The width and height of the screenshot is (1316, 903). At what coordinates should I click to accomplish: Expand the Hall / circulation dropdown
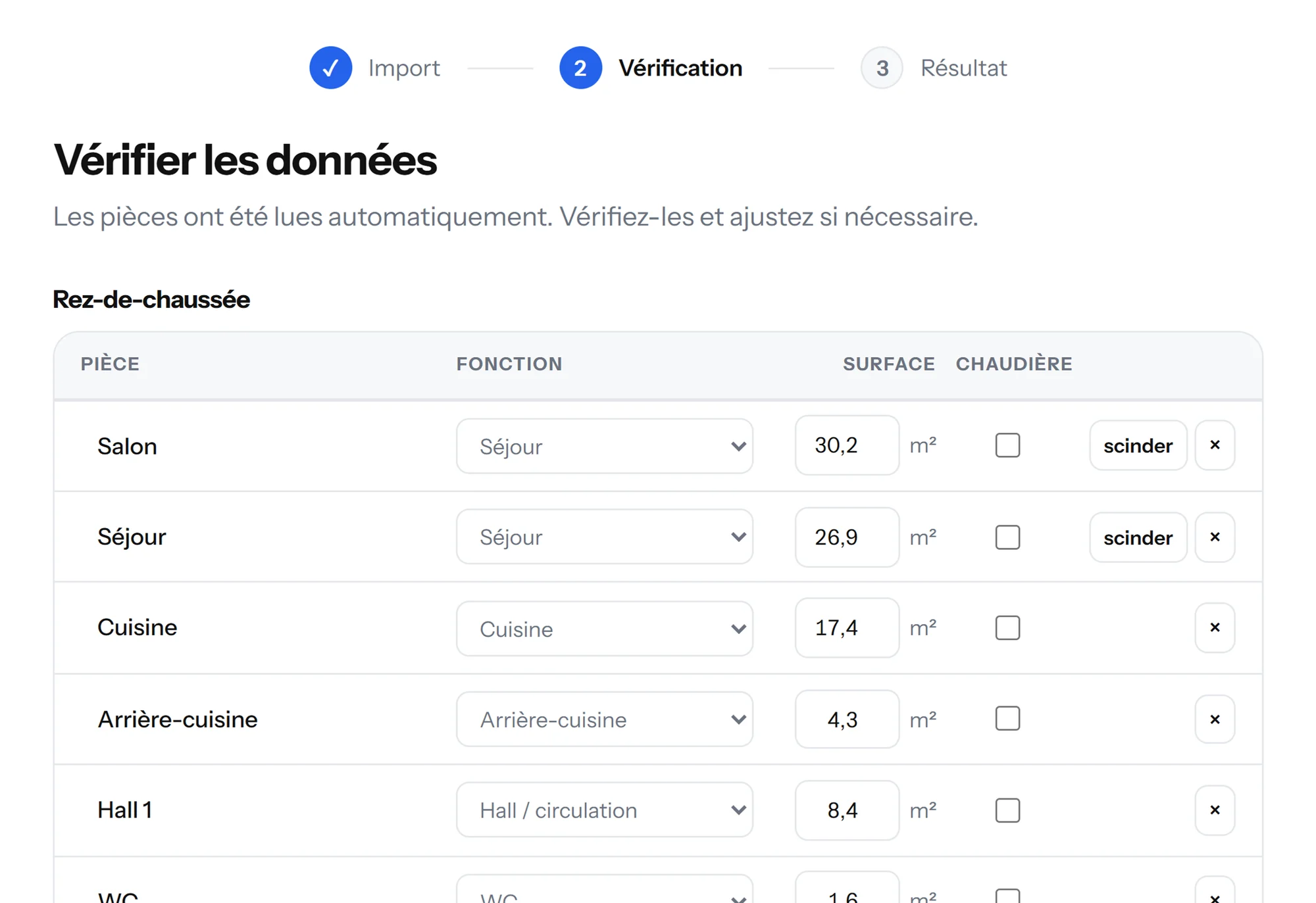click(605, 810)
